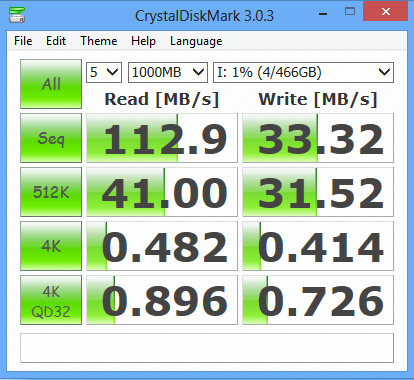
Task: Open the test count dropdown showing 5
Action: (104, 72)
